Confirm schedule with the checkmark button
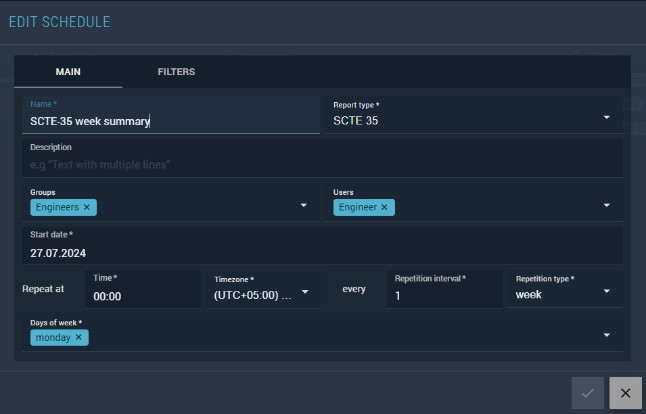 pyautogui.click(x=588, y=393)
